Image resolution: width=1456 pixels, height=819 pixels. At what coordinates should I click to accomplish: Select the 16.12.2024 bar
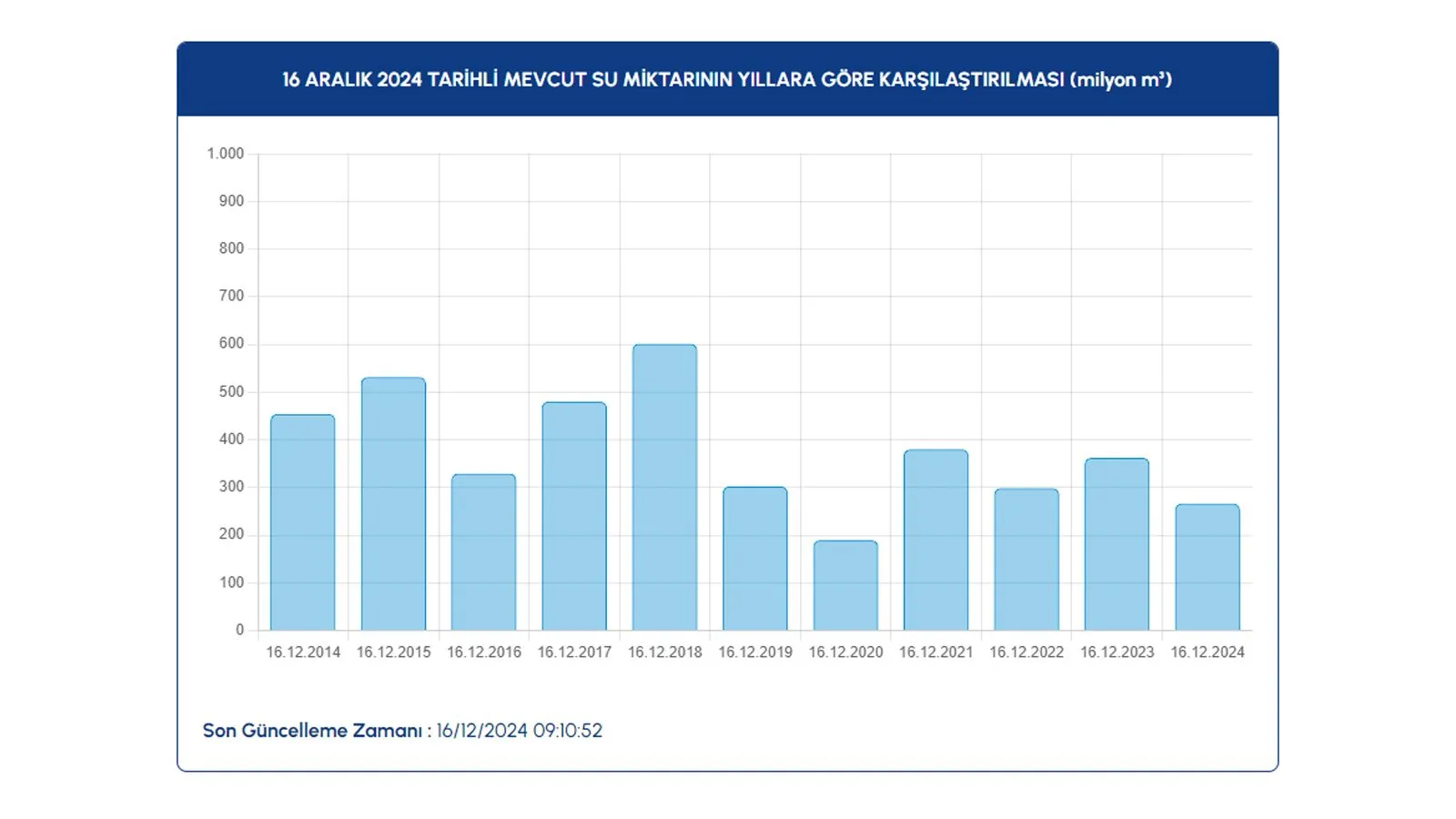(1208, 567)
